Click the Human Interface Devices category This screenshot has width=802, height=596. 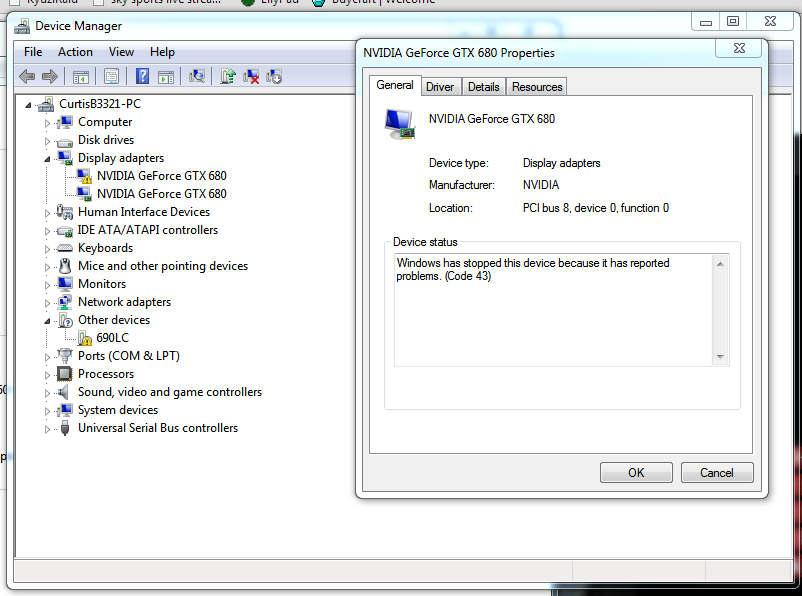tap(144, 212)
